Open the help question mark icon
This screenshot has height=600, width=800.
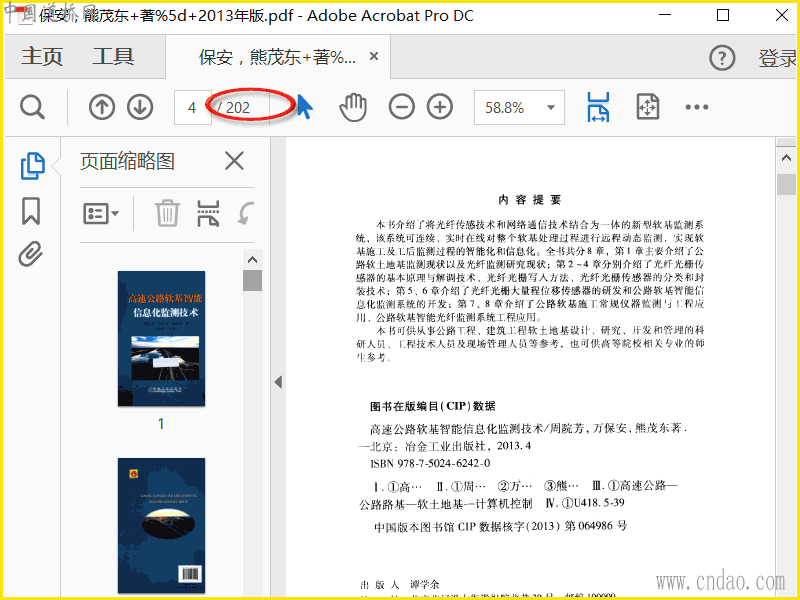tap(722, 58)
